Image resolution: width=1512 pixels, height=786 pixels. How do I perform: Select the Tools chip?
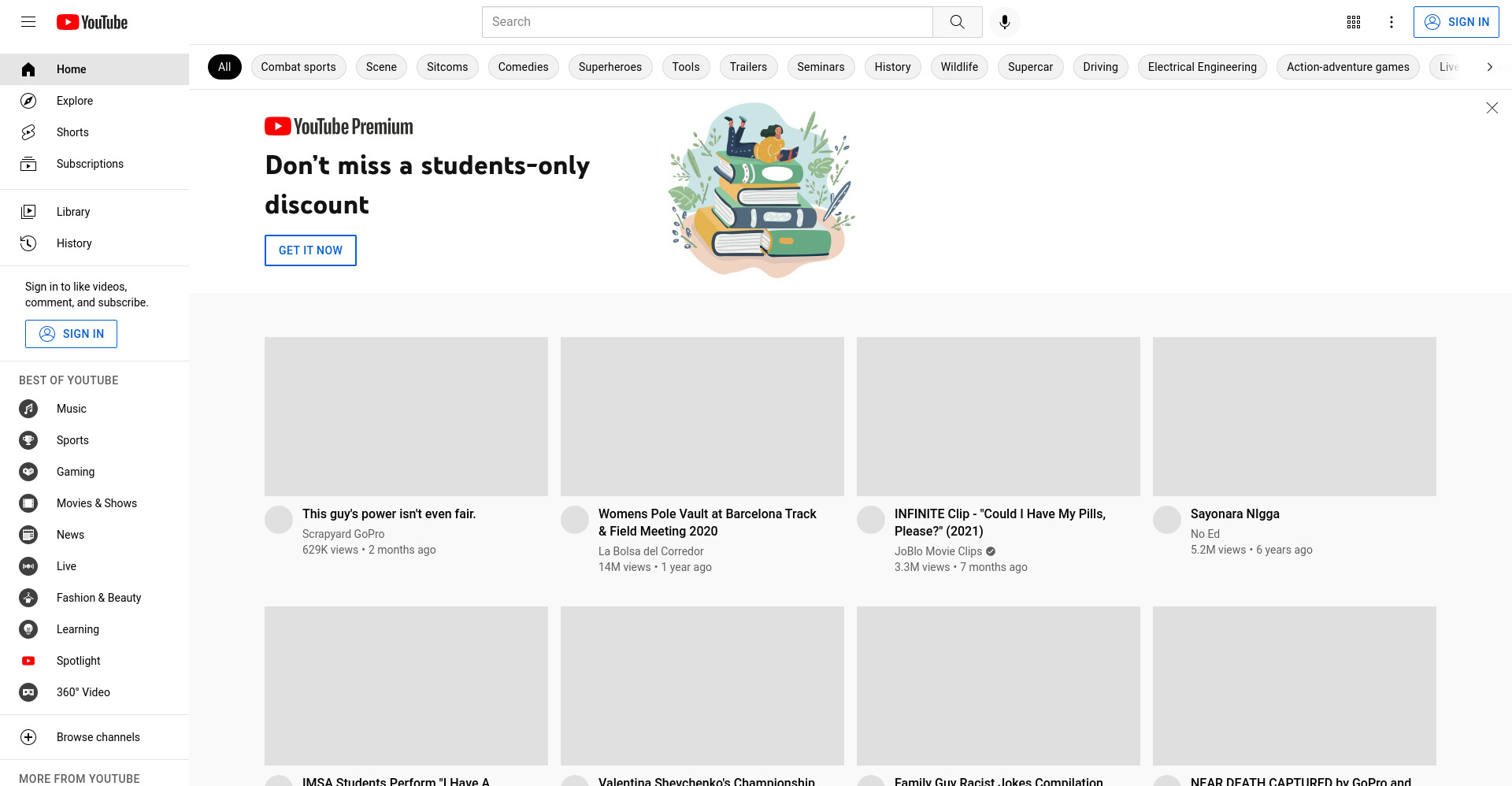(686, 67)
